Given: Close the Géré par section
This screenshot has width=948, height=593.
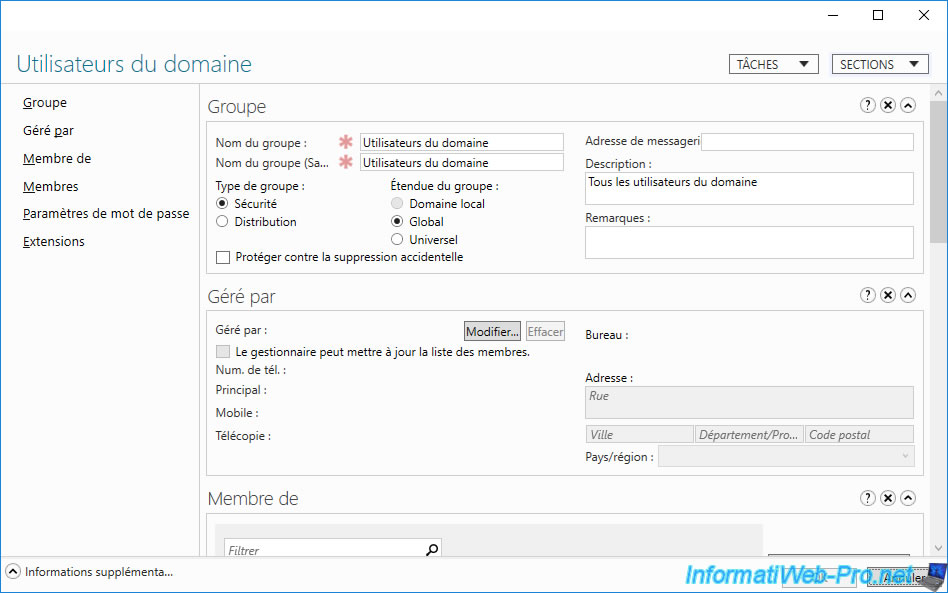Looking at the screenshot, I should point(887,295).
